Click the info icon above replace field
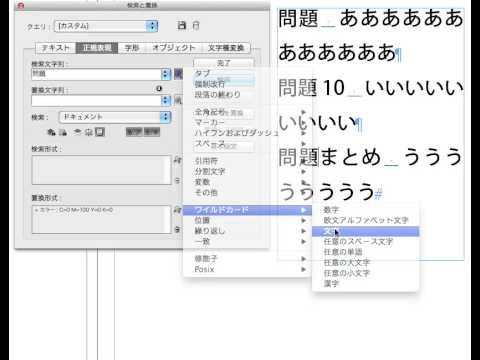The width and height of the screenshot is (480, 360). pos(159,88)
